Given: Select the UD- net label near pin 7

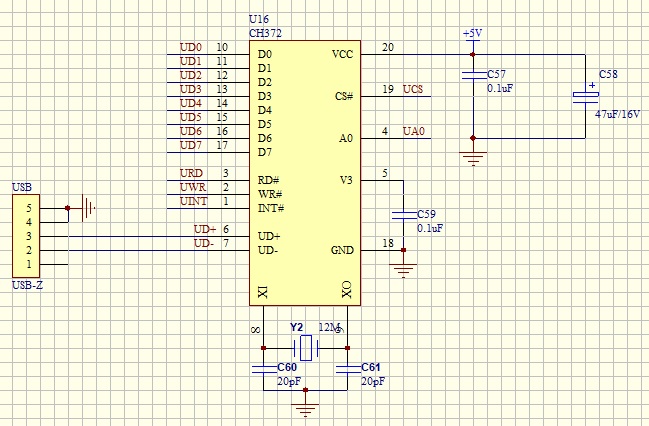Looking at the screenshot, I should click(x=204, y=243).
